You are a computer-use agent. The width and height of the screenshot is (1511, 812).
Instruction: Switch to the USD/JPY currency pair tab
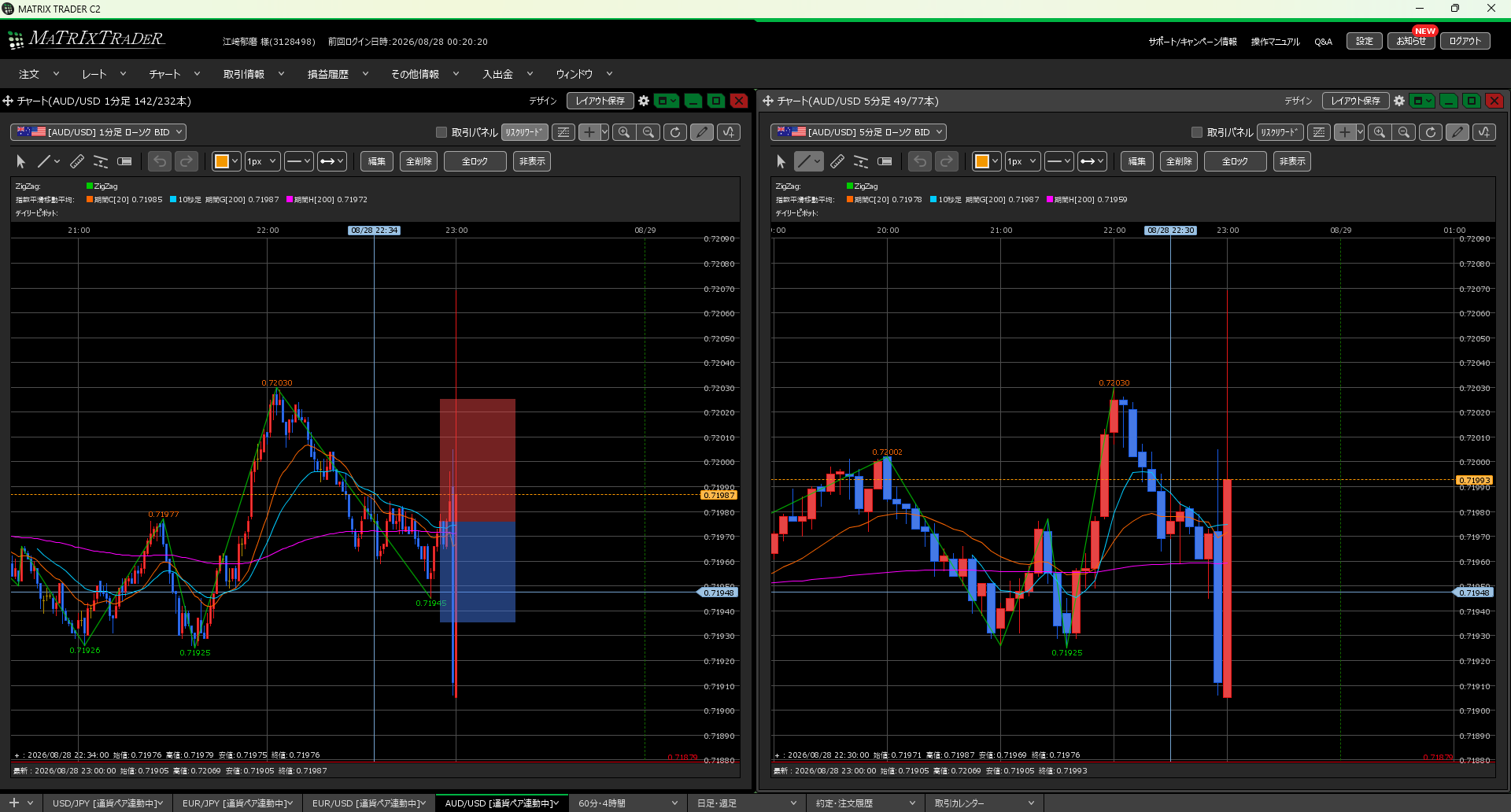[x=108, y=803]
